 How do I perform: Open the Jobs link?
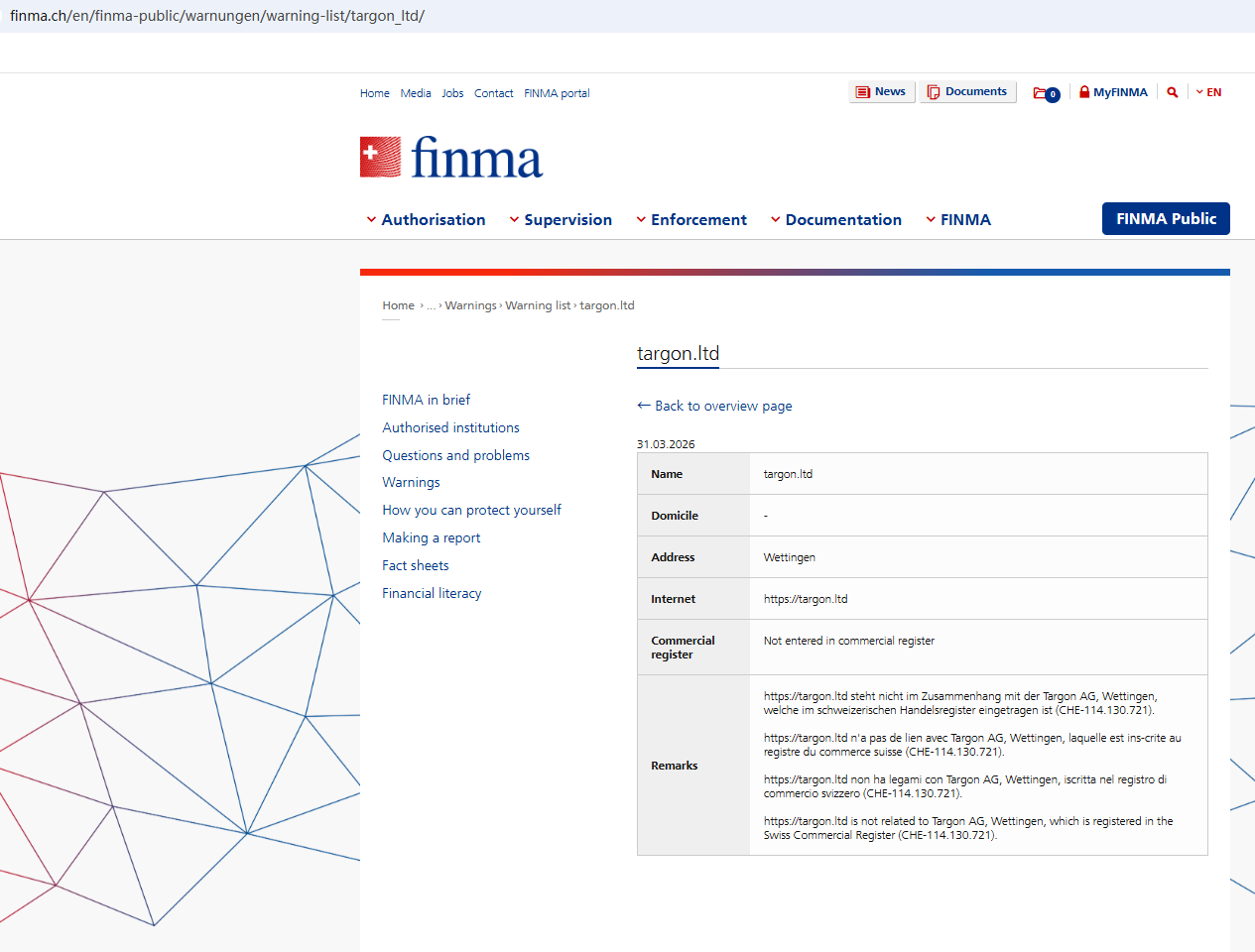(x=452, y=93)
